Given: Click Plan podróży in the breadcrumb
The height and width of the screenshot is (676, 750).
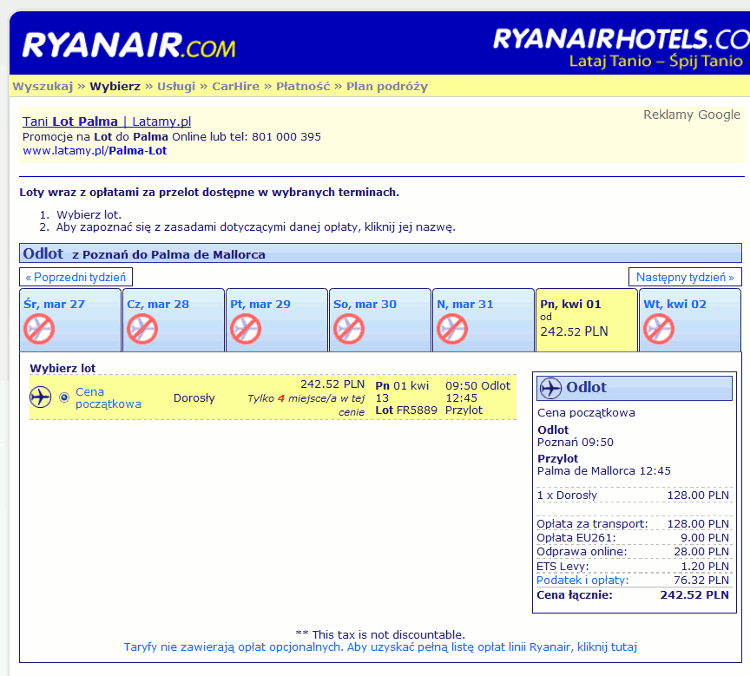Looking at the screenshot, I should tap(387, 86).
